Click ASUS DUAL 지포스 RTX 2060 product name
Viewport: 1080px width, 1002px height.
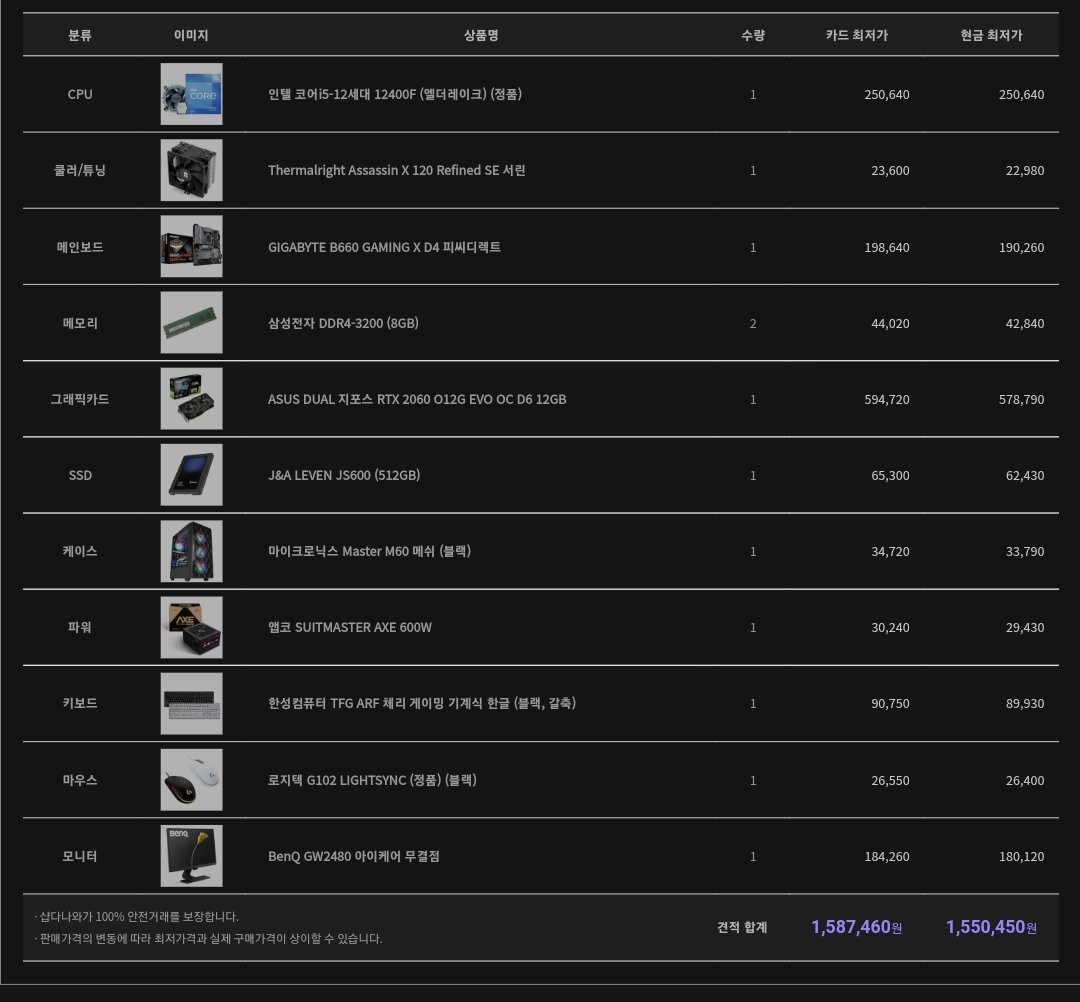(x=417, y=399)
